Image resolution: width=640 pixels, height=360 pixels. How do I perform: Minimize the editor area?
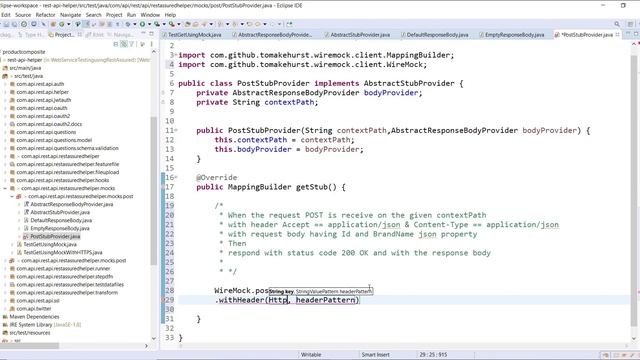(628, 34)
